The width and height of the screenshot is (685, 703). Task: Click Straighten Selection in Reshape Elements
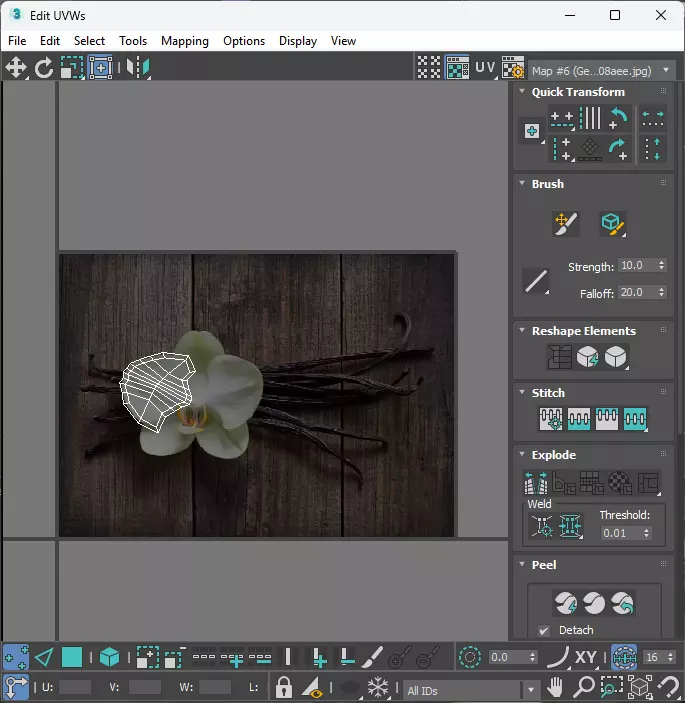point(559,357)
